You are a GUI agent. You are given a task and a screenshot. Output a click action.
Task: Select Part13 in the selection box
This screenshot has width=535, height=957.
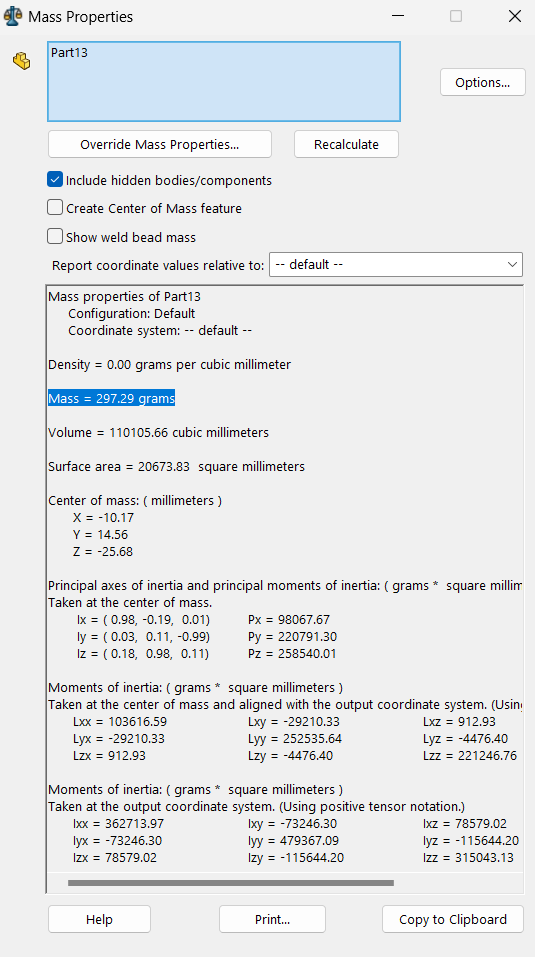(x=70, y=52)
